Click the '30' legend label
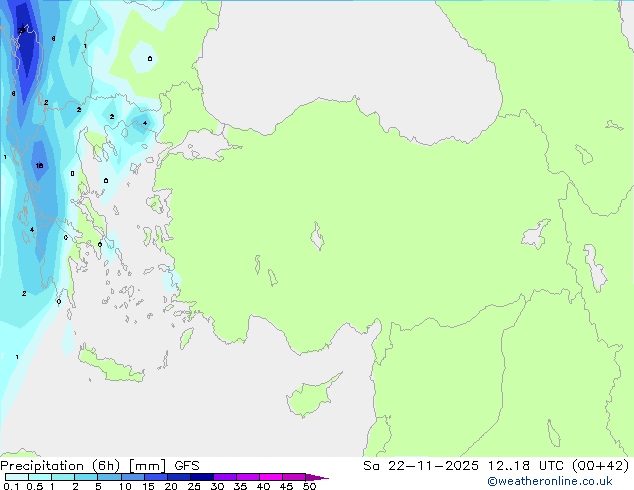This screenshot has height=490, width=634. (217, 486)
